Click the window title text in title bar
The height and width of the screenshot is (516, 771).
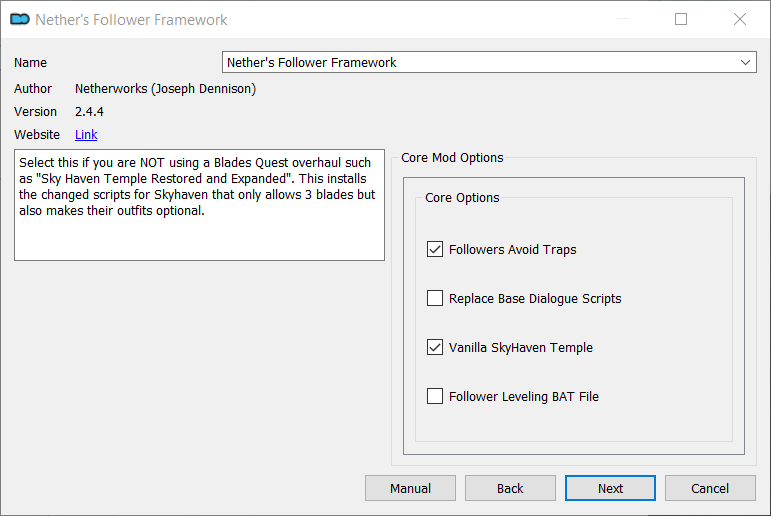(131, 20)
